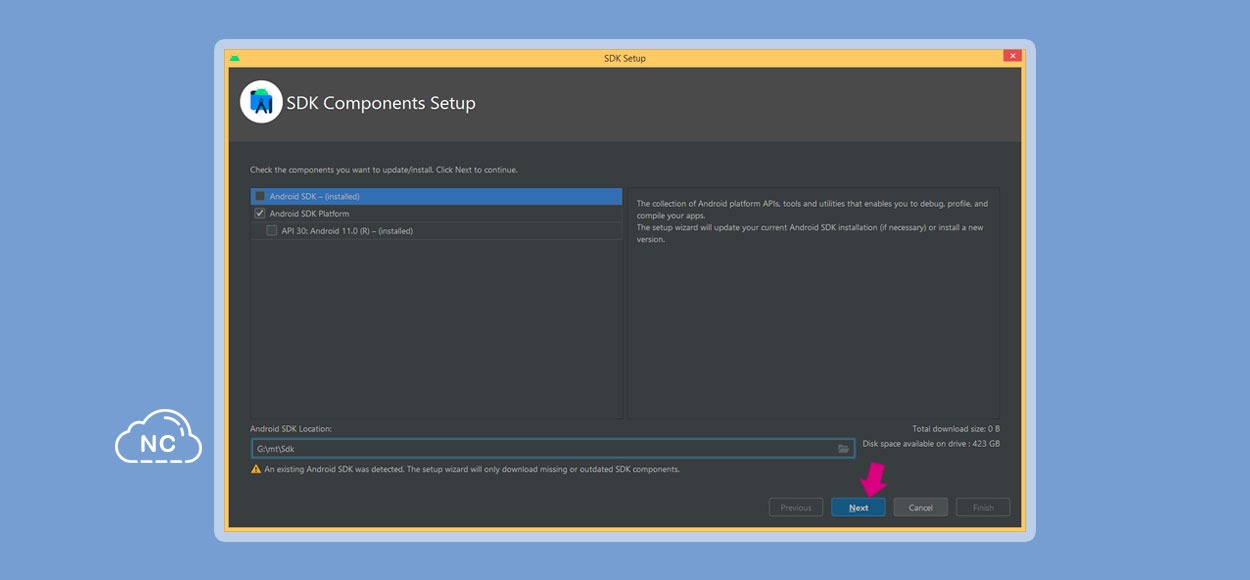The width and height of the screenshot is (1250, 580).
Task: Click 'Disk space available on drive : 423 GB'
Action: point(931,443)
